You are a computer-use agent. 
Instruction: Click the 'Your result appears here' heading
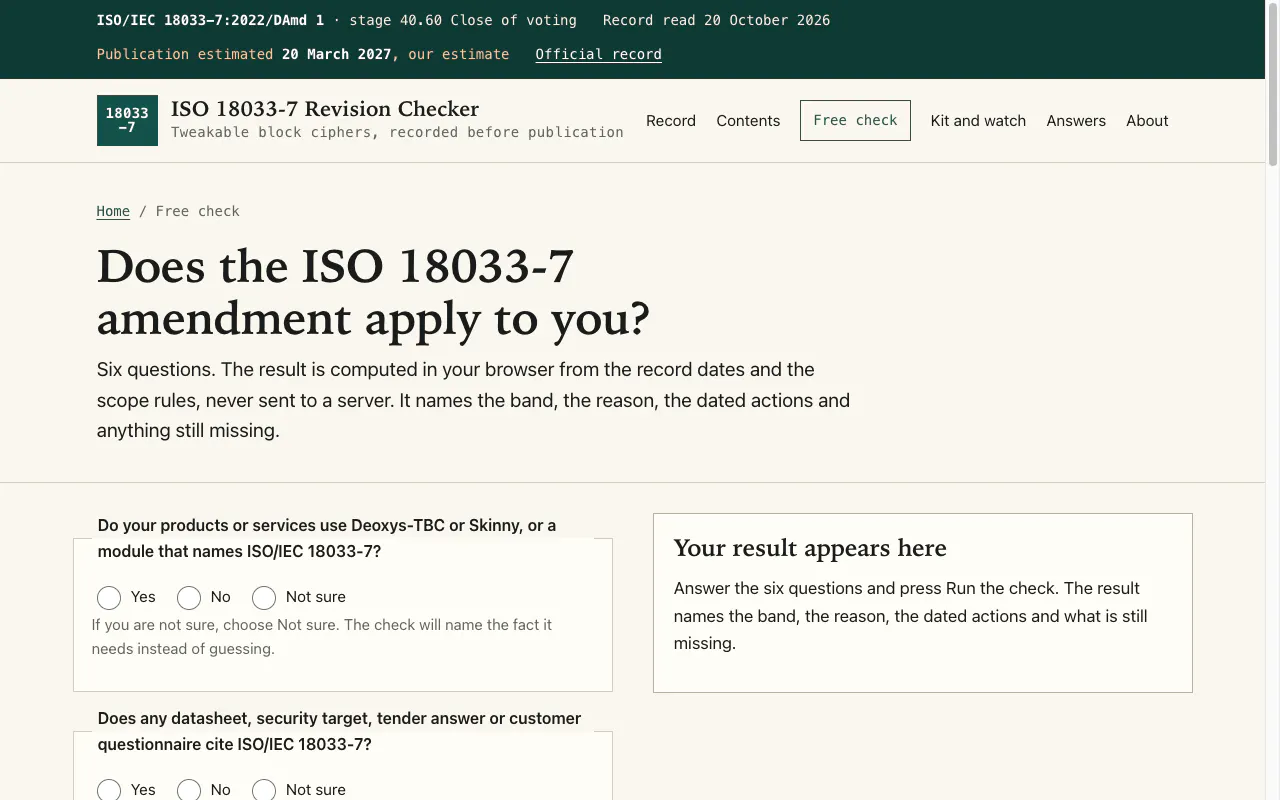(810, 548)
